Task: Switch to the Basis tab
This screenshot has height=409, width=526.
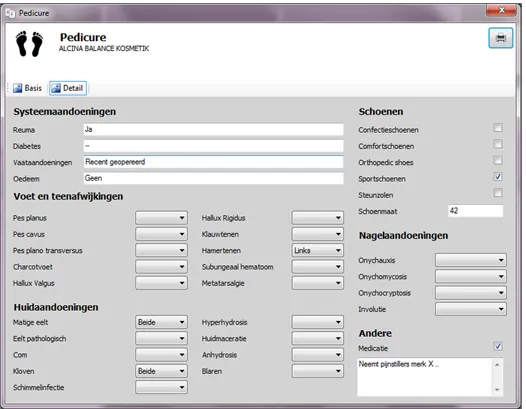Action: [x=28, y=88]
